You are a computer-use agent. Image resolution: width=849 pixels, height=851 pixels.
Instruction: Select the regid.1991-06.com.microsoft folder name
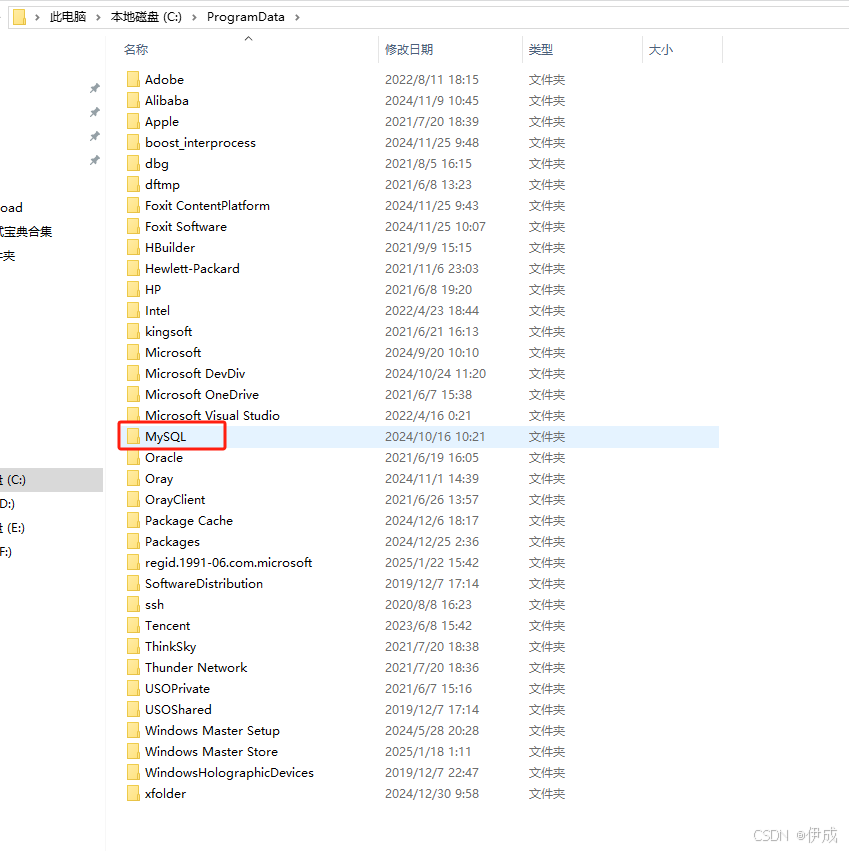coord(229,563)
